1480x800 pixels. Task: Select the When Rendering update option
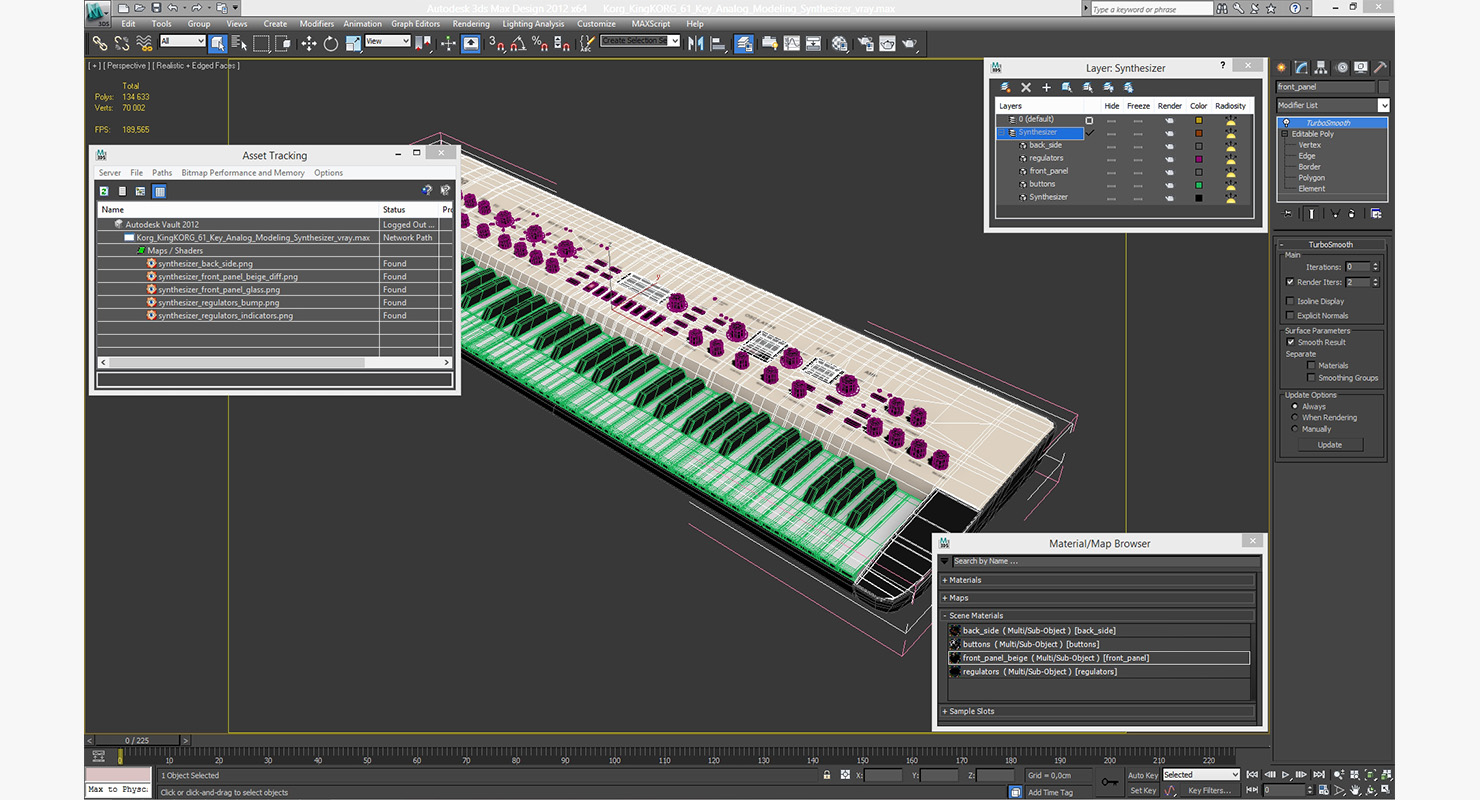[1295, 418]
